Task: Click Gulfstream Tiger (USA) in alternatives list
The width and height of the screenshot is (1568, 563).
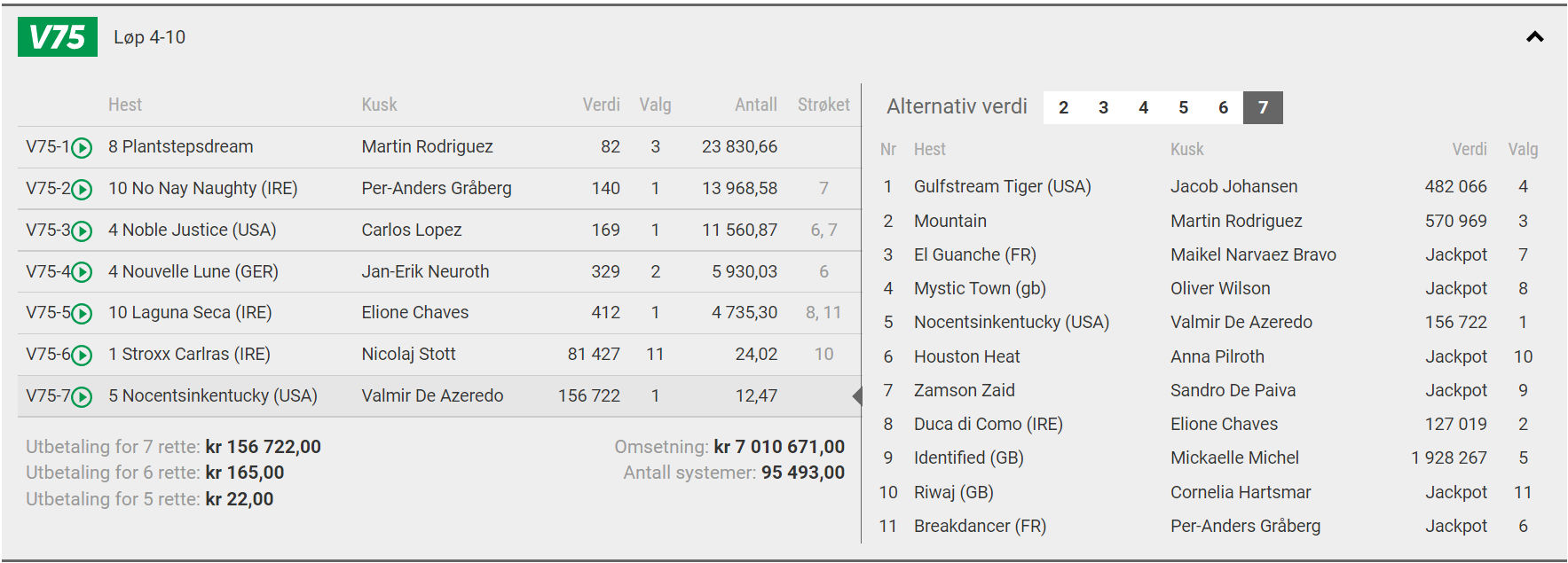Action: click(1002, 186)
